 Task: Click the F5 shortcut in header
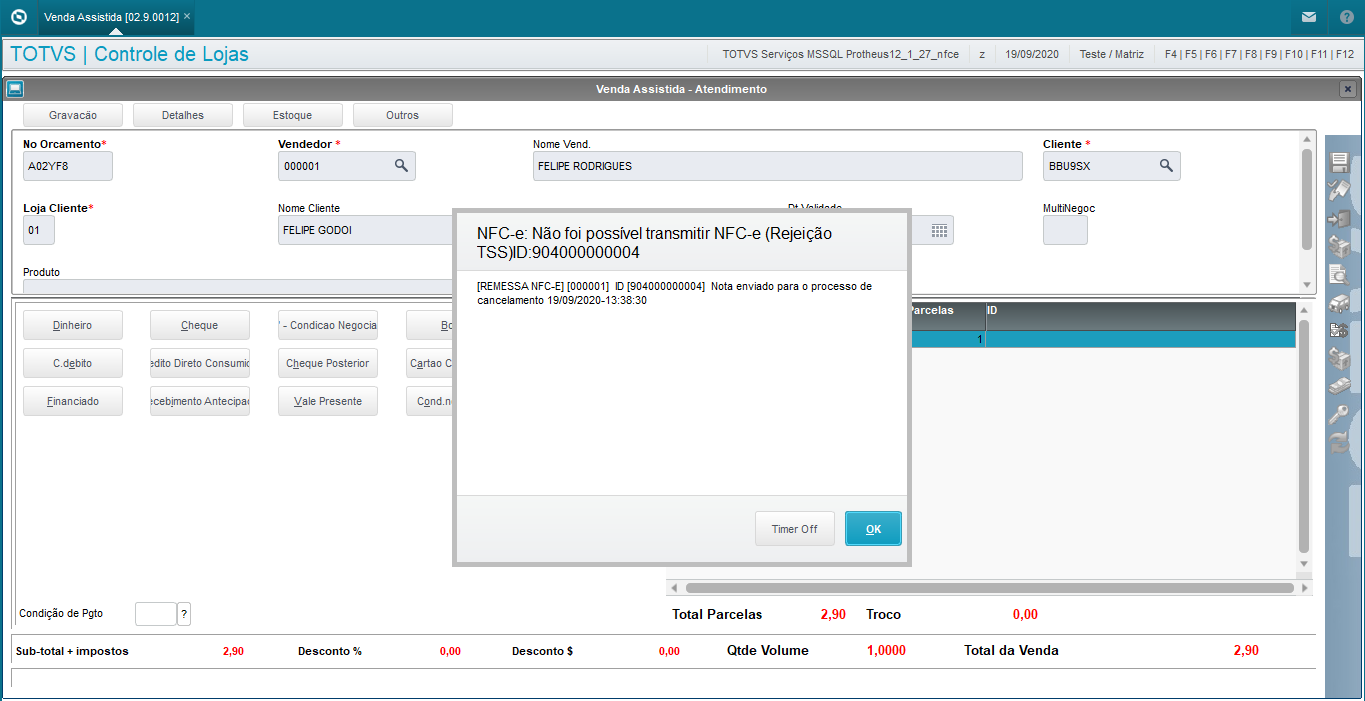click(x=1191, y=54)
